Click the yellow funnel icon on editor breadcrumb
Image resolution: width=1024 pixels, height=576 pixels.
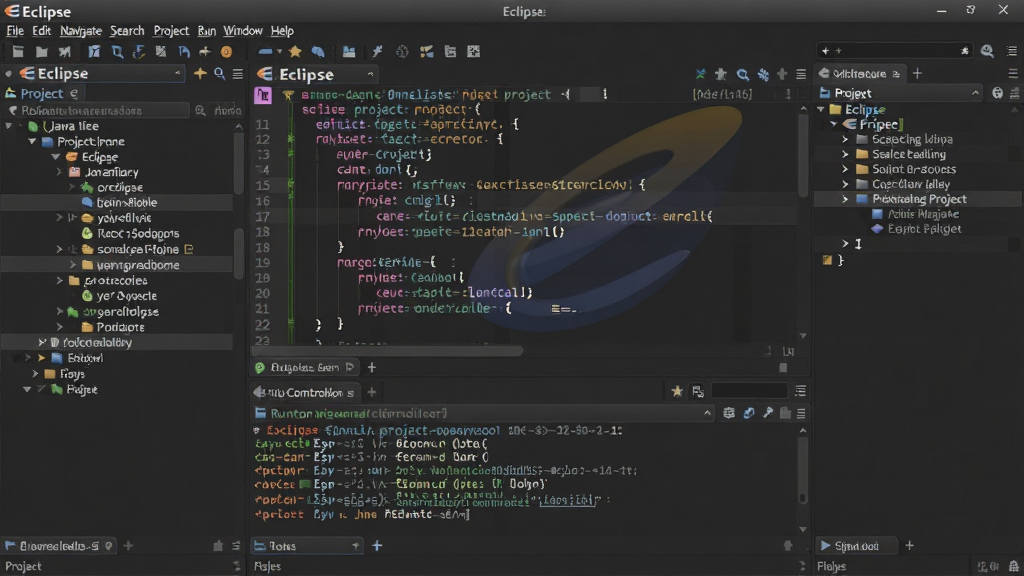pos(287,95)
